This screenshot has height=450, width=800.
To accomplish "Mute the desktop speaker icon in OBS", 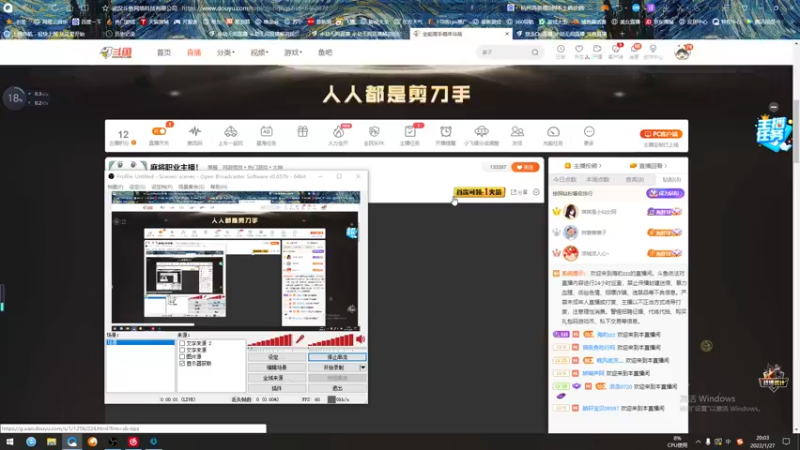I will click(361, 339).
